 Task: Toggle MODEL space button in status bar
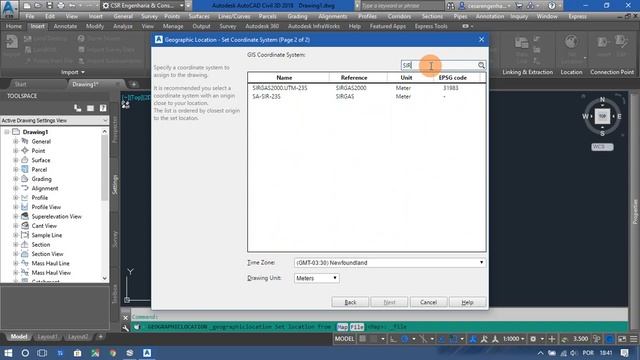(x=344, y=339)
